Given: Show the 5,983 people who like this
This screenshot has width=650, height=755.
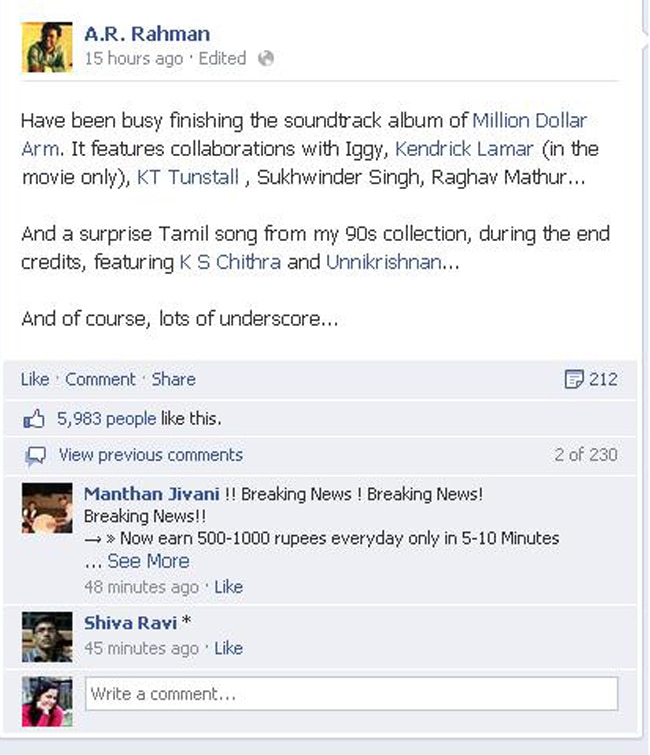Looking at the screenshot, I should (x=106, y=419).
